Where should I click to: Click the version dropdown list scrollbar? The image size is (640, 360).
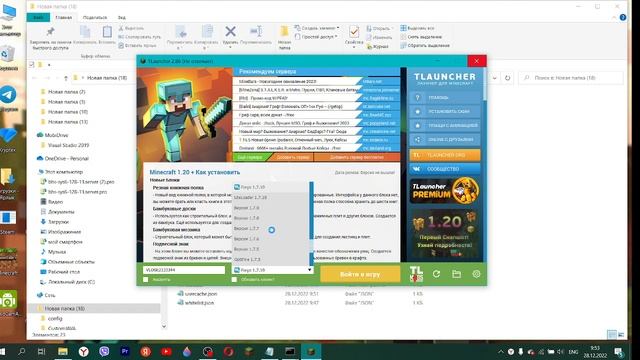coord(311,223)
